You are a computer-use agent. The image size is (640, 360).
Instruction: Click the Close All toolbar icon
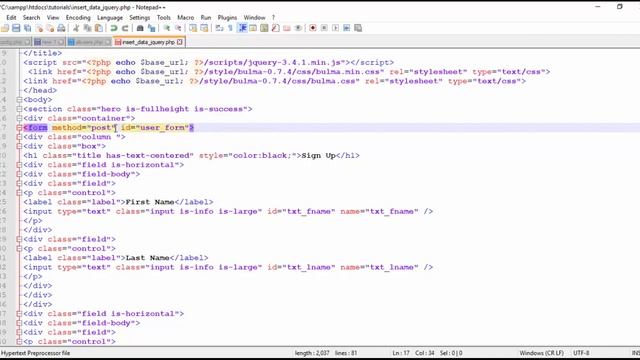tap(50, 28)
